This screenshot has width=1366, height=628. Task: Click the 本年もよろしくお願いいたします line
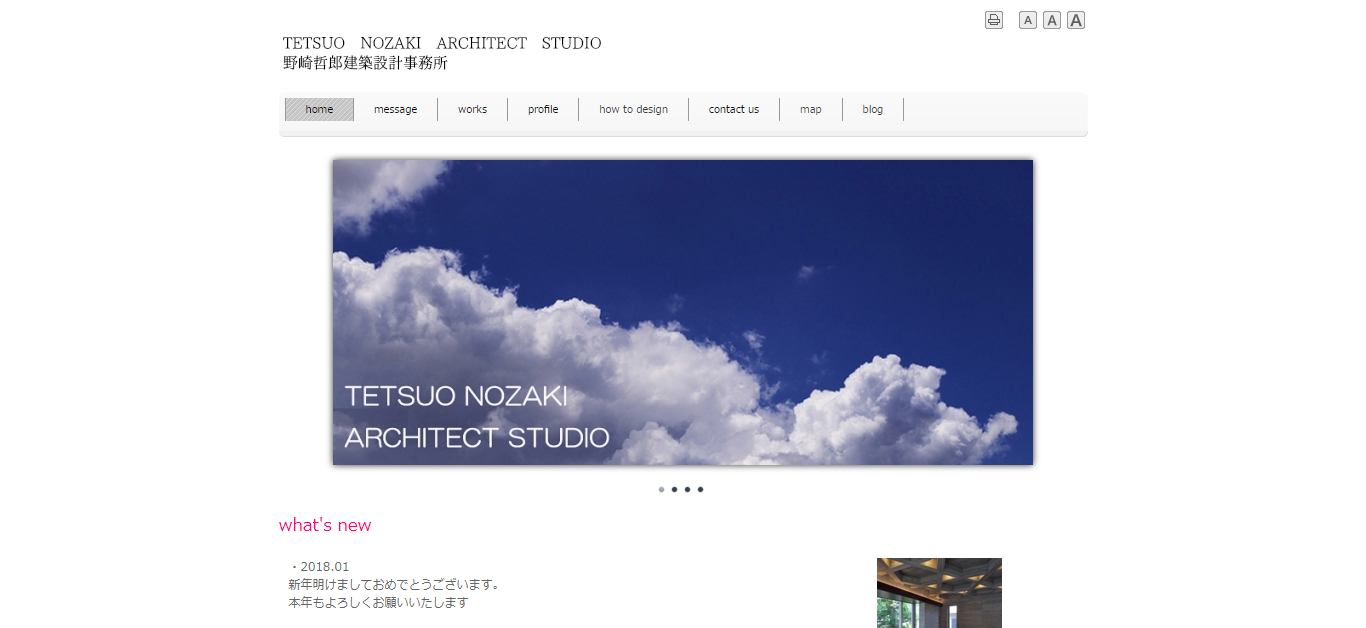378,602
